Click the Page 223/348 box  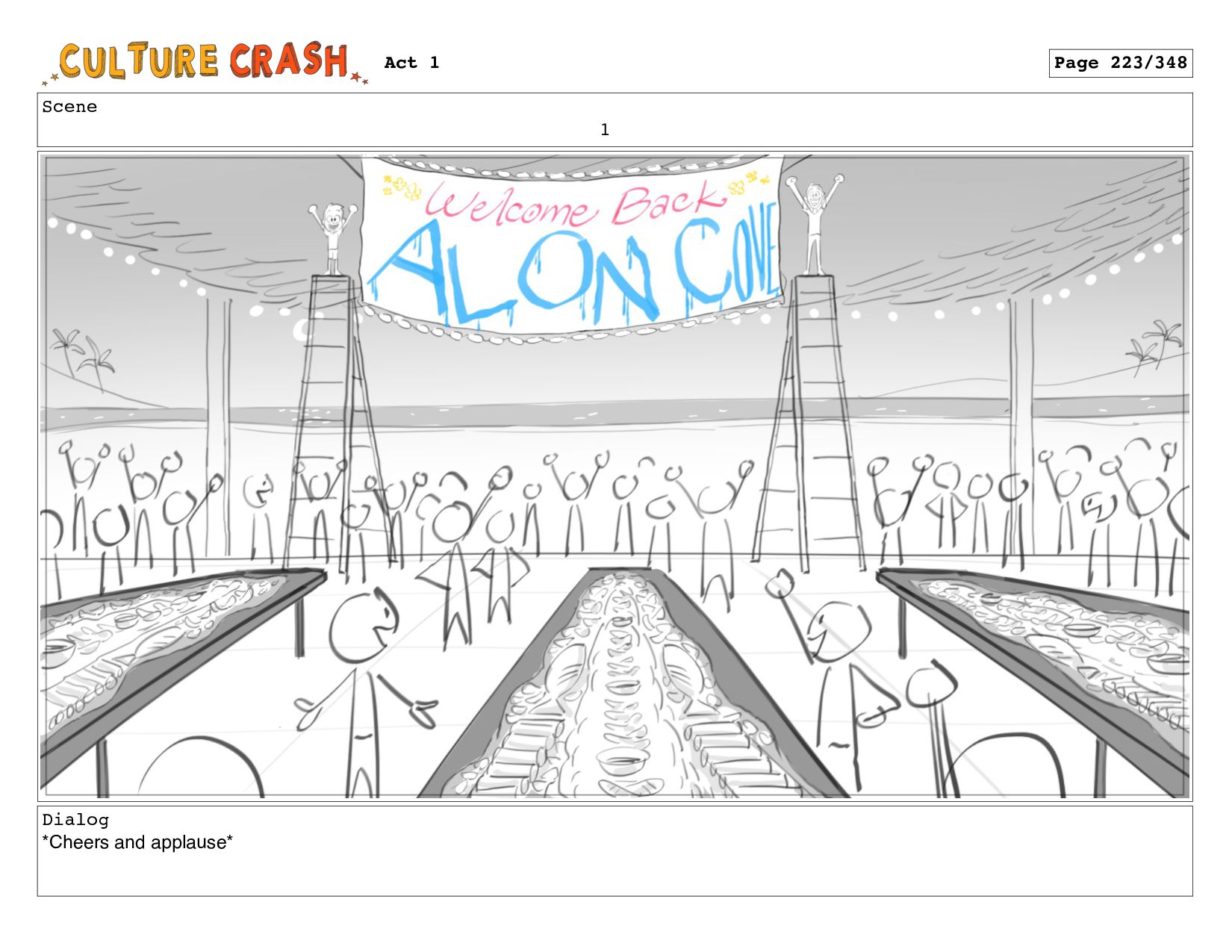pos(1120,63)
